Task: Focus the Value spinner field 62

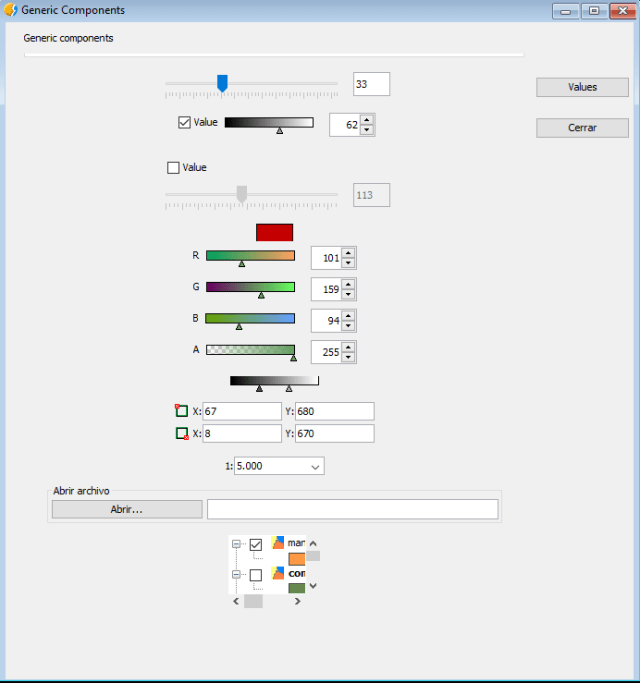Action: [x=345, y=125]
